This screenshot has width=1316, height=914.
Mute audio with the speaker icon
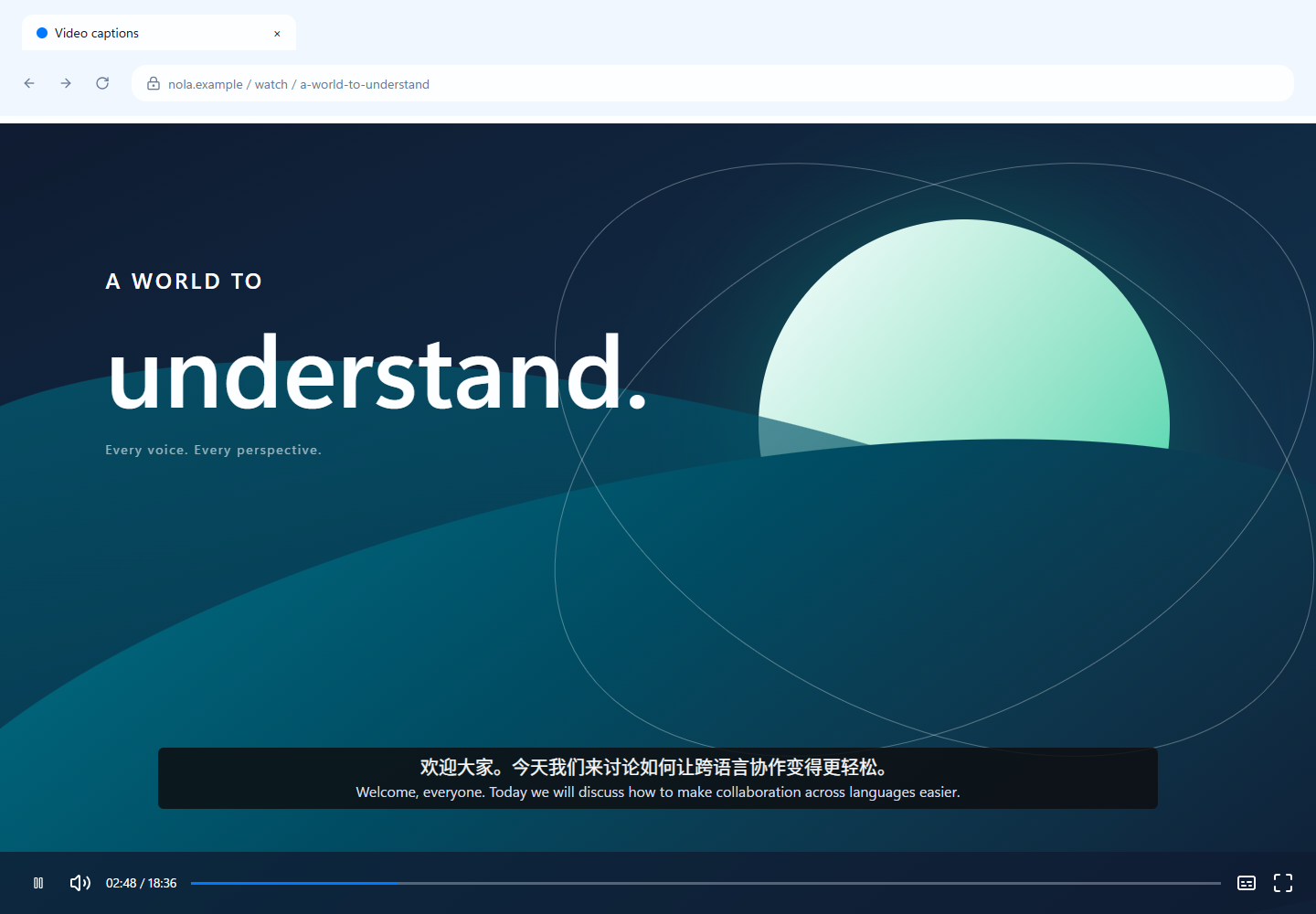click(80, 883)
